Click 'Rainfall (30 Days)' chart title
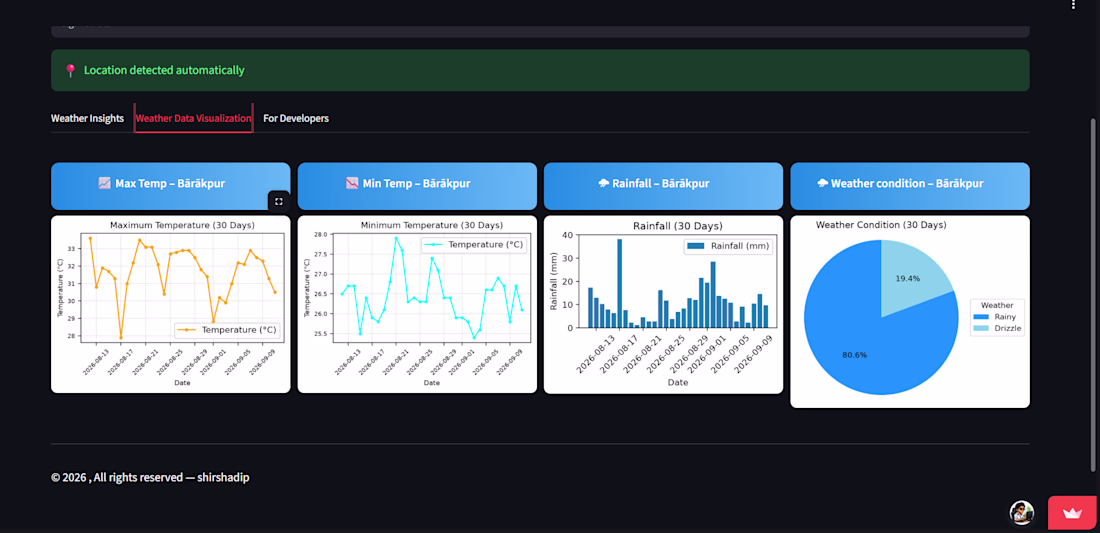The height and width of the screenshot is (533, 1100). click(678, 226)
